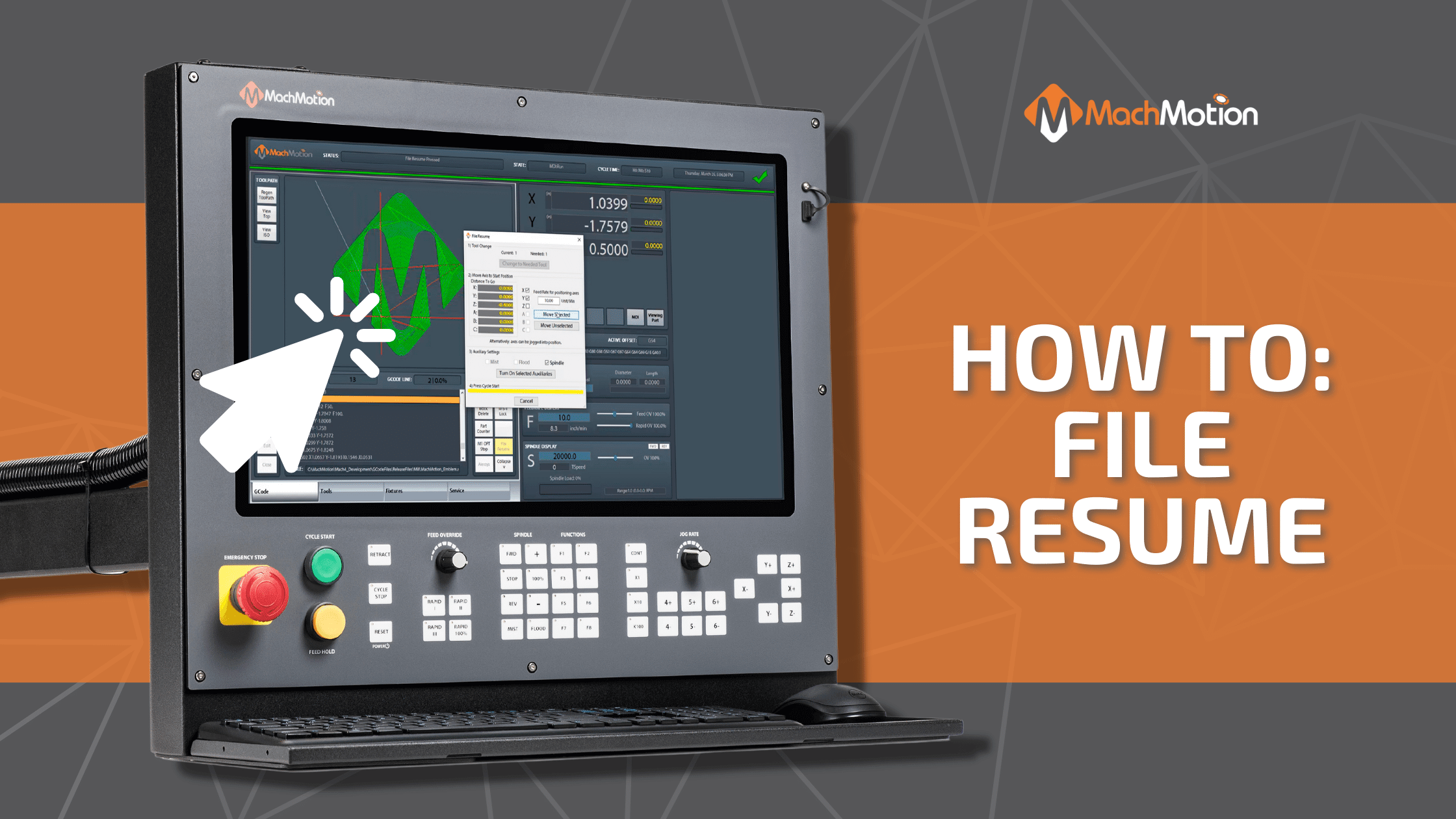Click the Cancel button in dialog

526,414
